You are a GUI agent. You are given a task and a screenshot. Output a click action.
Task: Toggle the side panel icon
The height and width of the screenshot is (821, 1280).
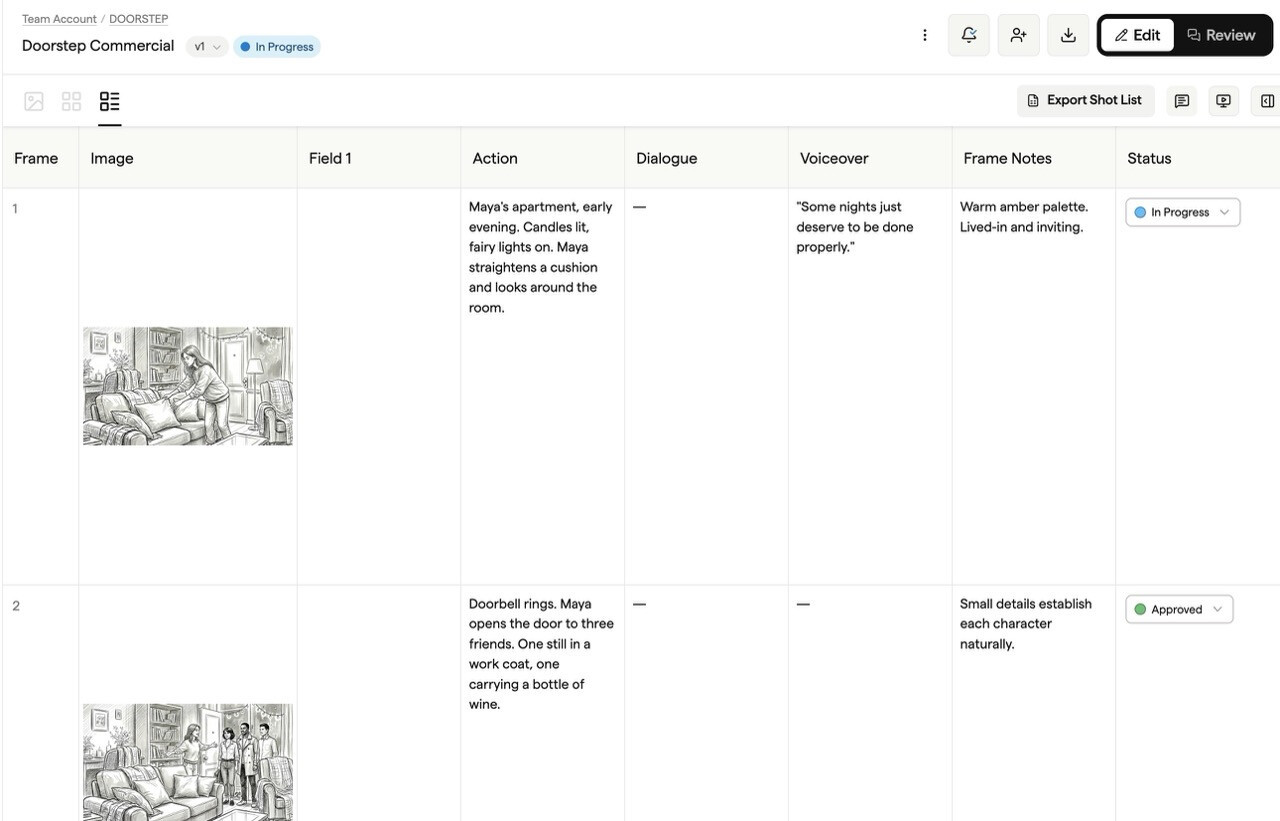[1266, 101]
